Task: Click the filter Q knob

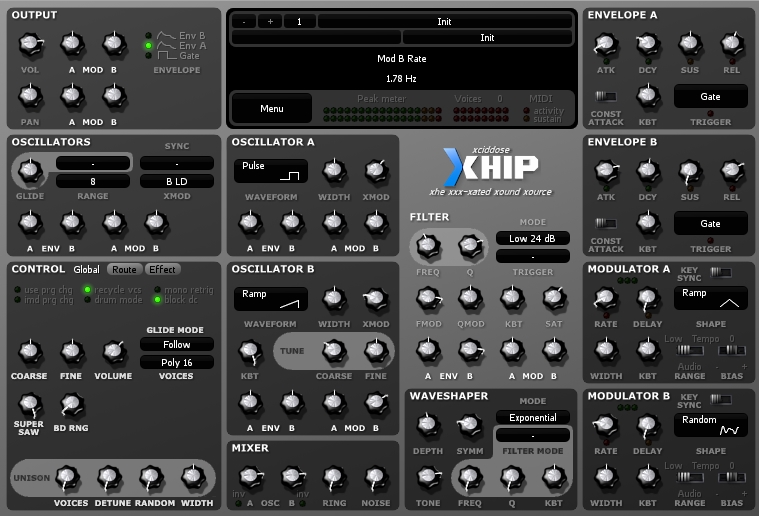Action: (x=470, y=246)
